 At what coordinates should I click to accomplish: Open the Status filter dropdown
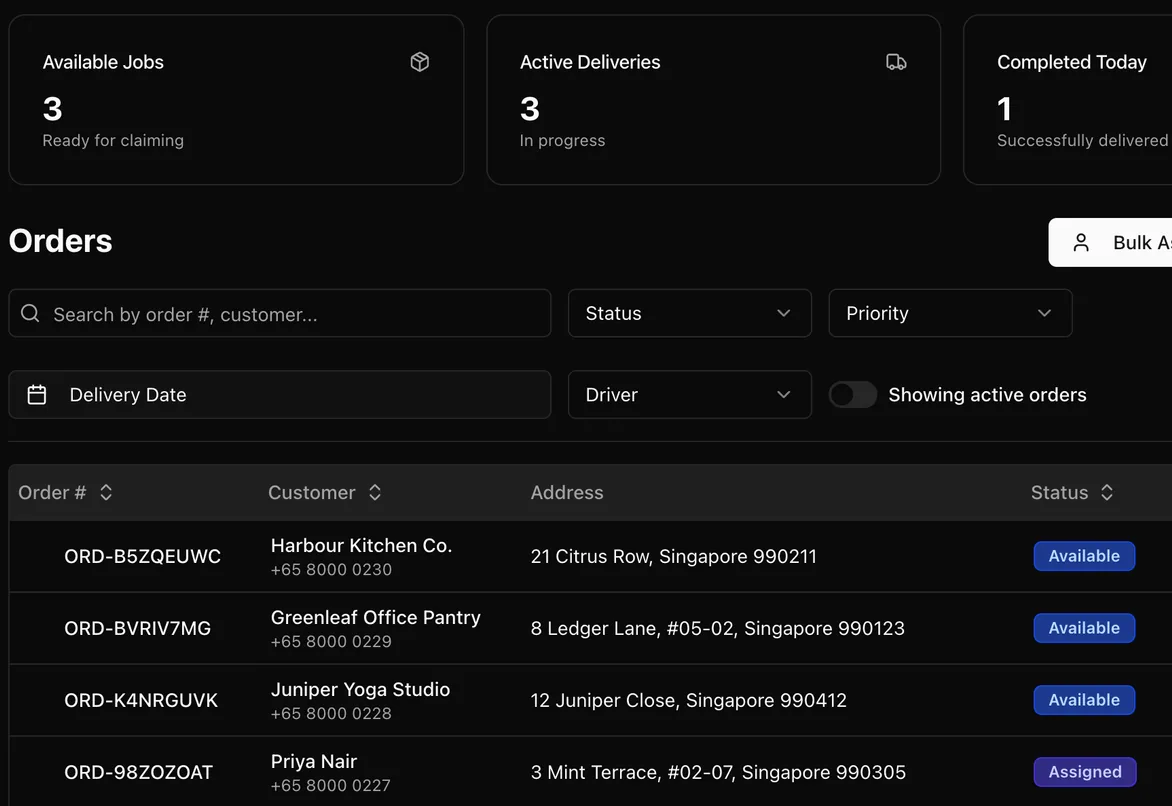pyautogui.click(x=689, y=313)
